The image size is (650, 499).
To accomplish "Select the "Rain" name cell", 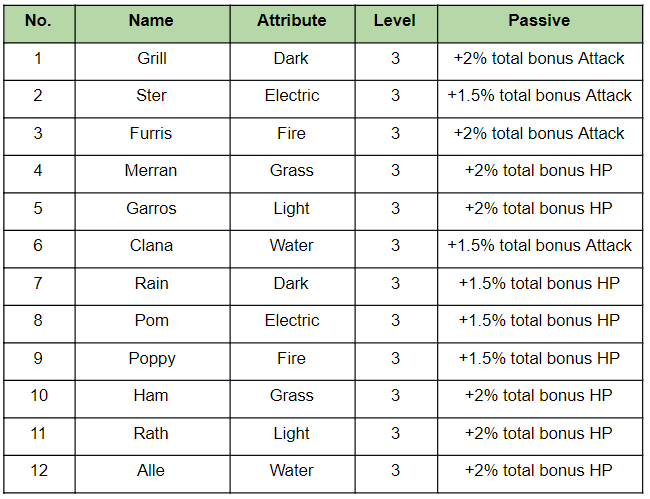I will (x=151, y=283).
